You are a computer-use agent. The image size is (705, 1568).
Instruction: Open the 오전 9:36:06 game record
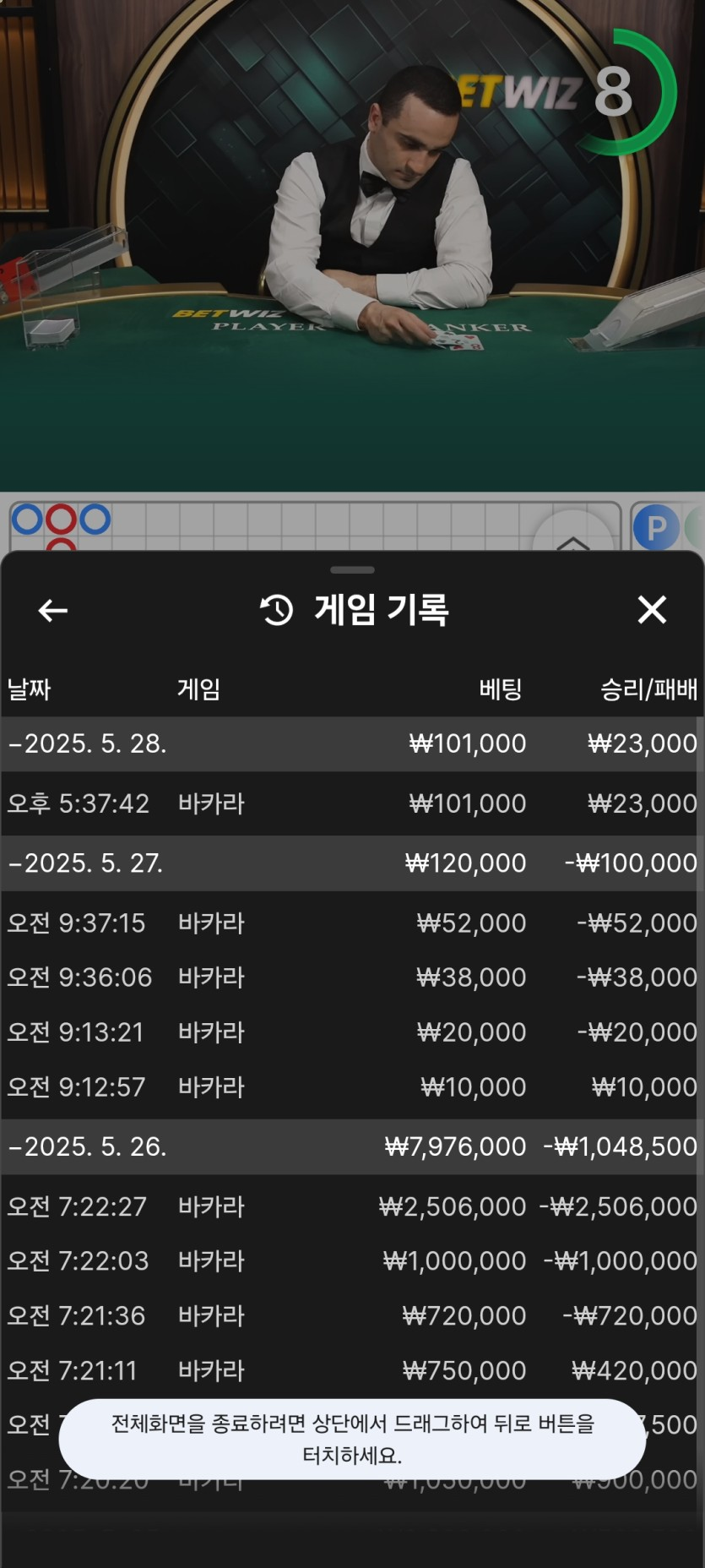352,977
